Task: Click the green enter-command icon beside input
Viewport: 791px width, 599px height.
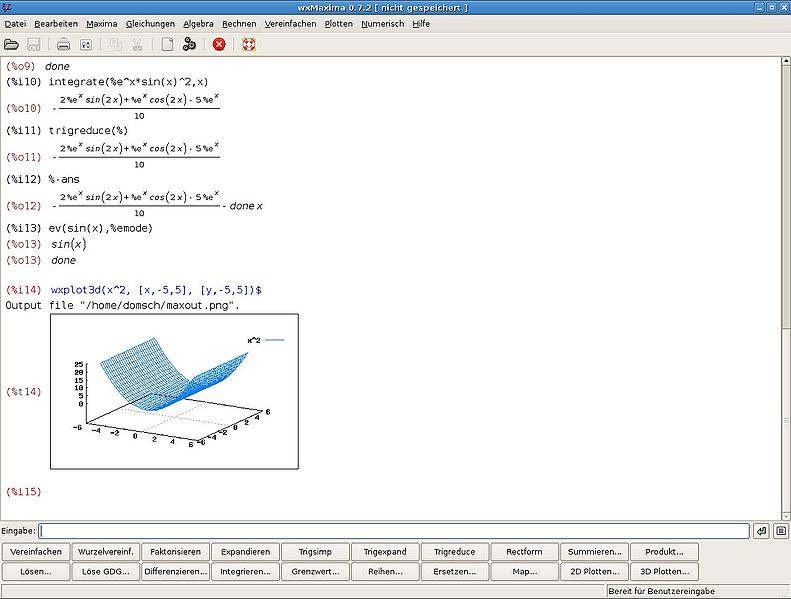Action: 761,531
